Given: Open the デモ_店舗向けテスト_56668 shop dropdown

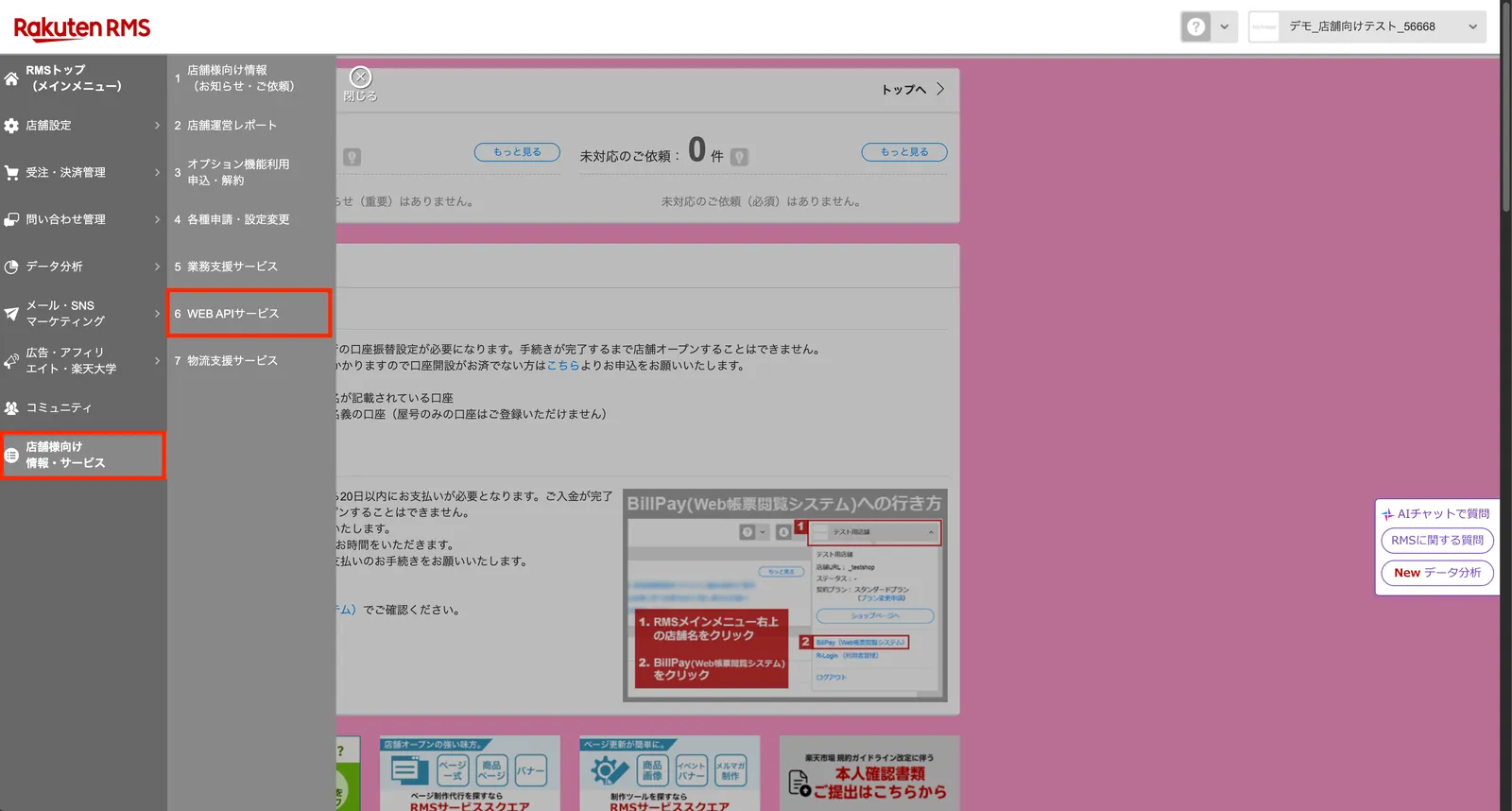Looking at the screenshot, I should click(x=1366, y=26).
